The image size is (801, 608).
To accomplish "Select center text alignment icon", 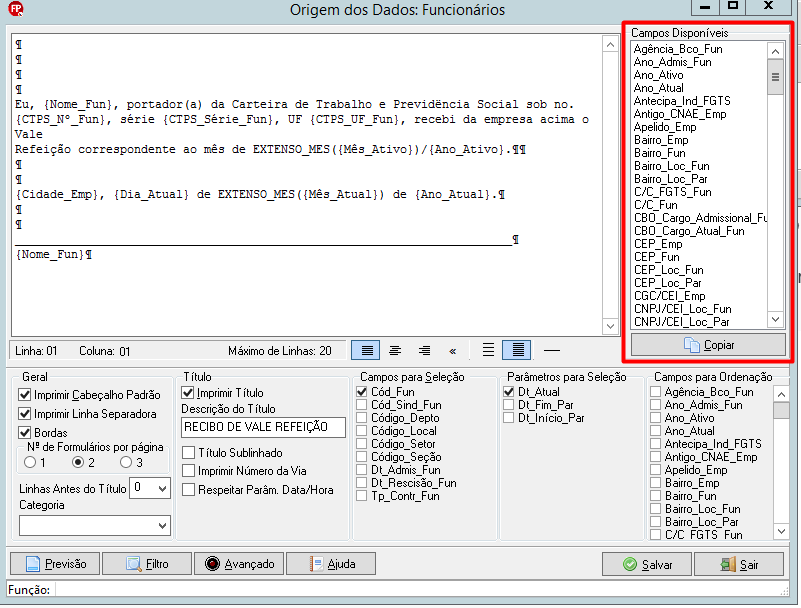I will [395, 350].
